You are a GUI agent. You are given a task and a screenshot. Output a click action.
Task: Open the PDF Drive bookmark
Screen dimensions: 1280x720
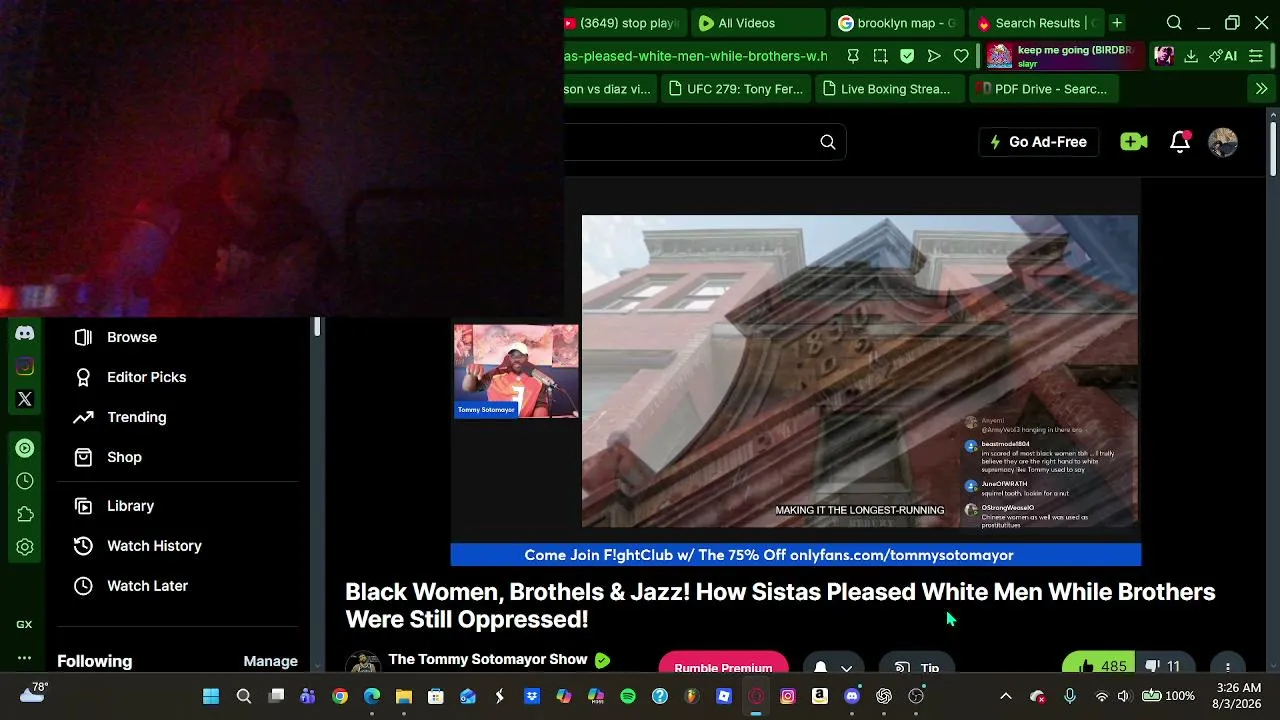point(1042,89)
